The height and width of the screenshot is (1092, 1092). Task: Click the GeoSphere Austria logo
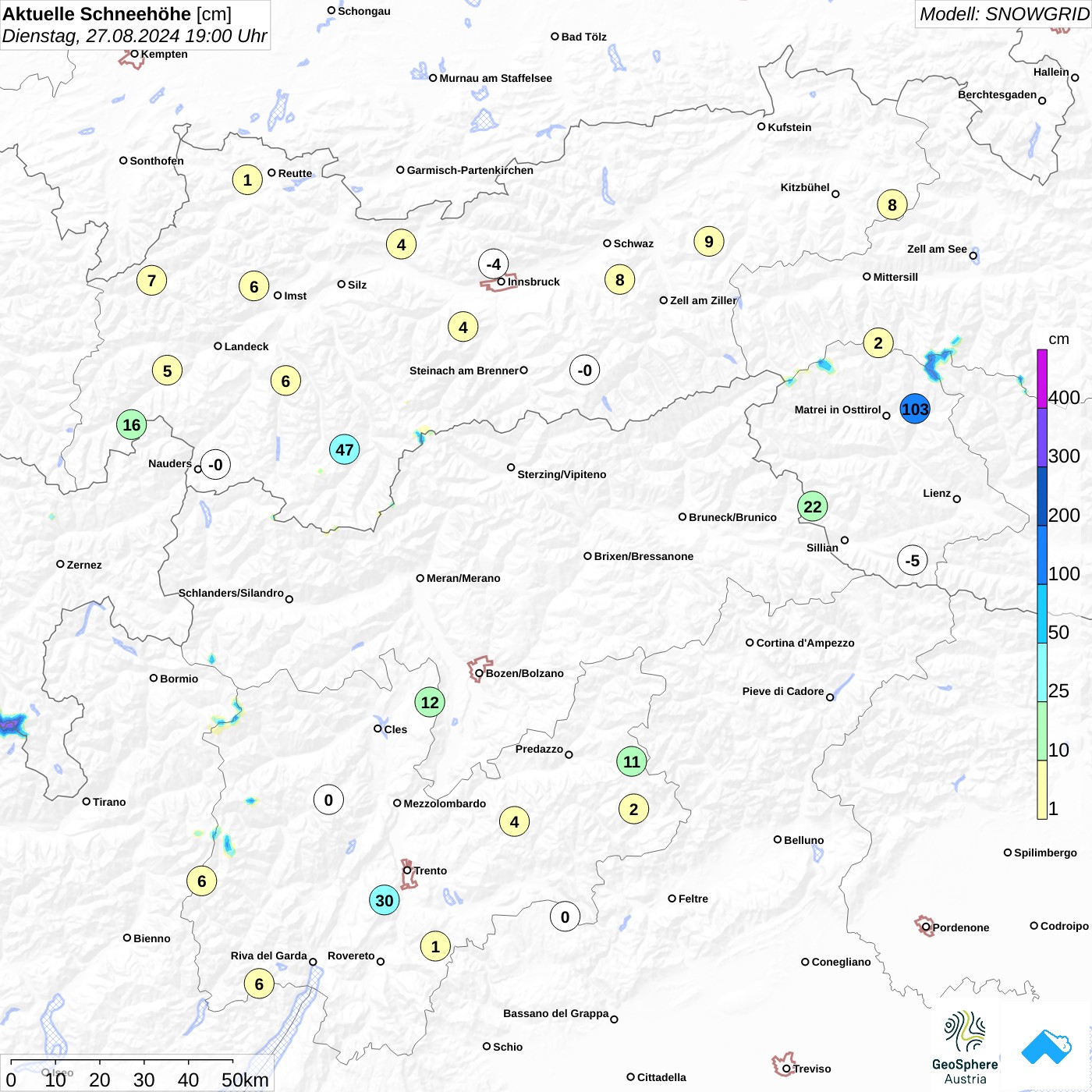pos(965,1048)
